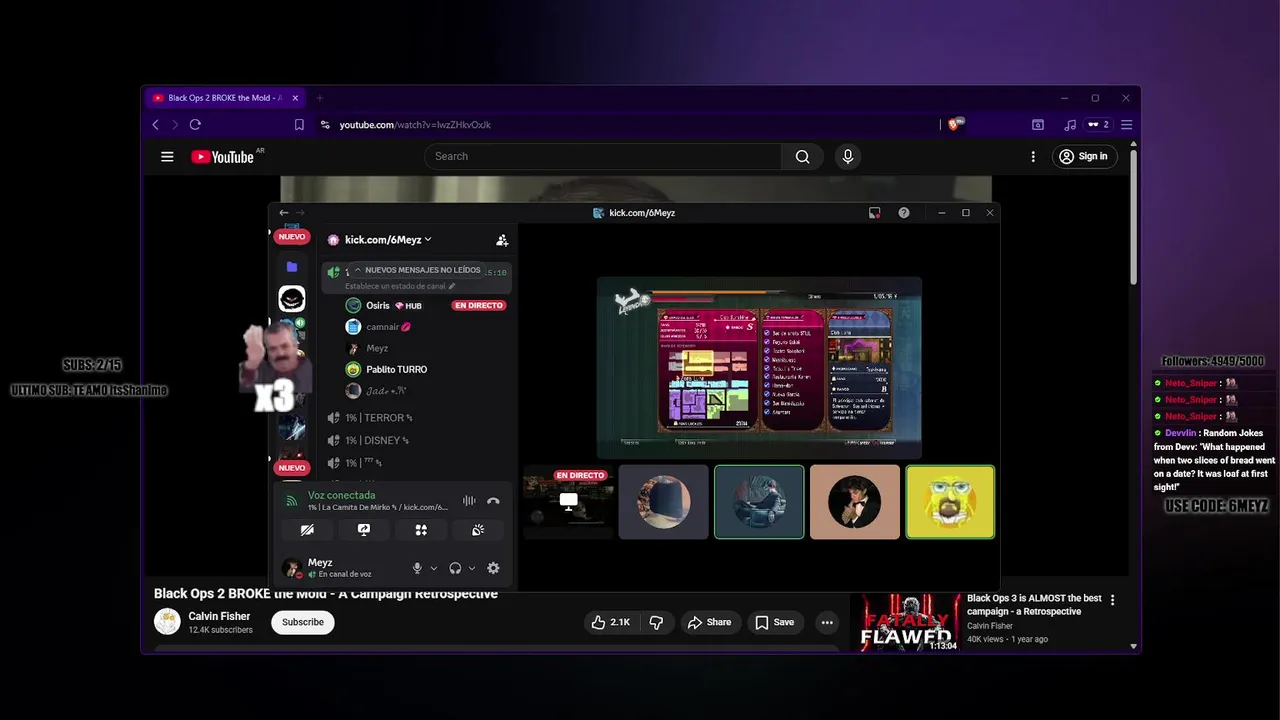Go back with the Discord back arrow
The width and height of the screenshot is (1280, 720).
284,213
